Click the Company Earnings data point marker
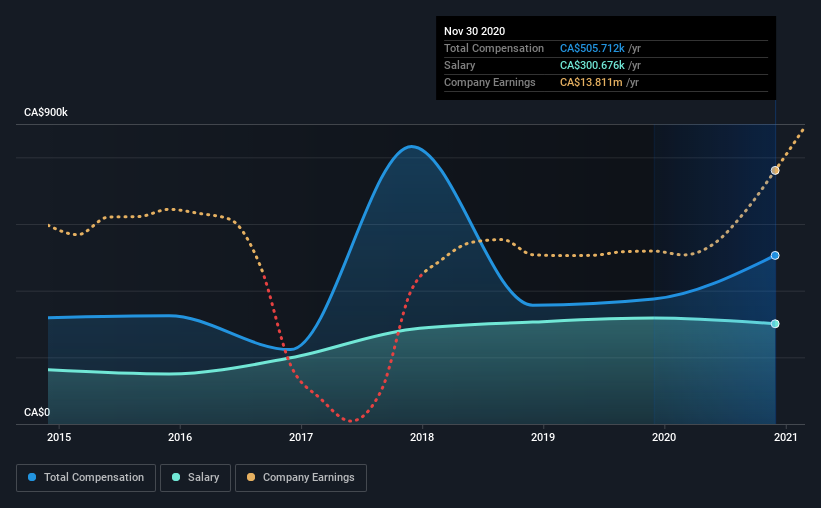The width and height of the screenshot is (821, 508). [775, 171]
